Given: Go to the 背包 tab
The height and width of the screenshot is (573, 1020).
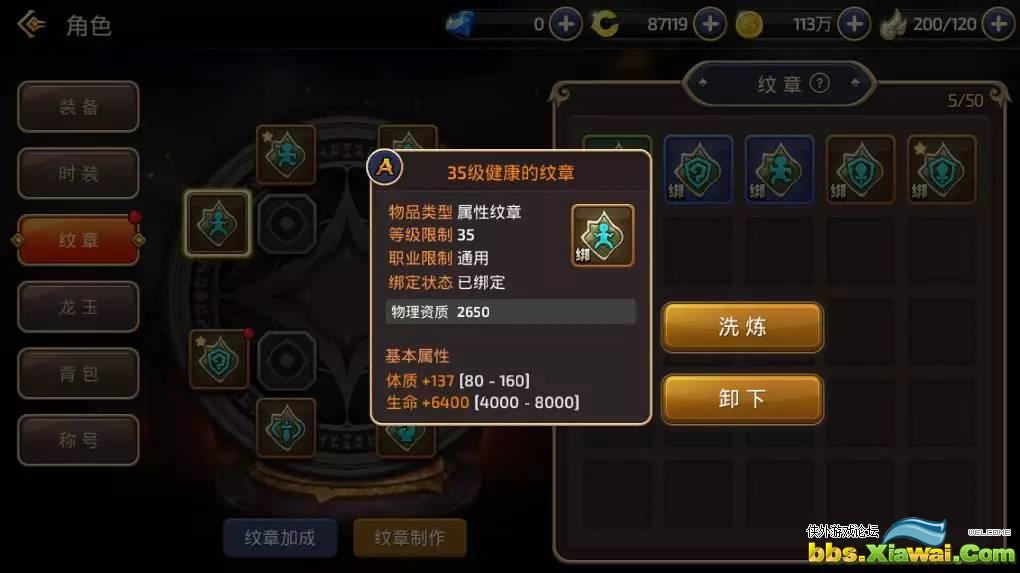Looking at the screenshot, I should point(78,373).
